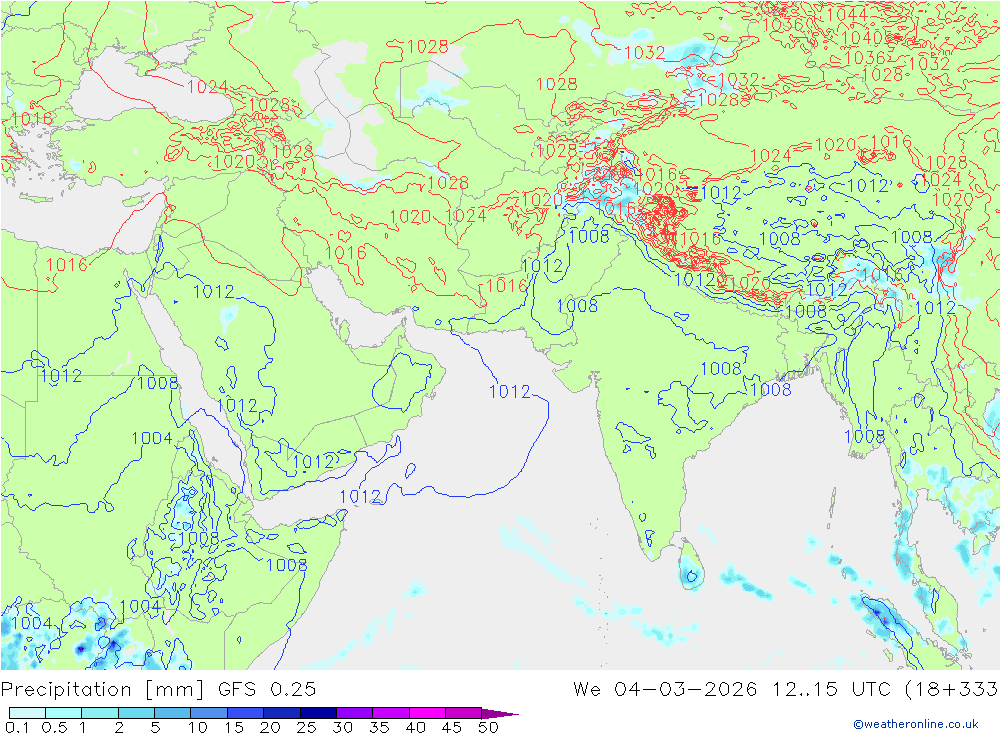Click the legend value '10'
Image resolution: width=1000 pixels, height=733 pixels.
[198, 727]
